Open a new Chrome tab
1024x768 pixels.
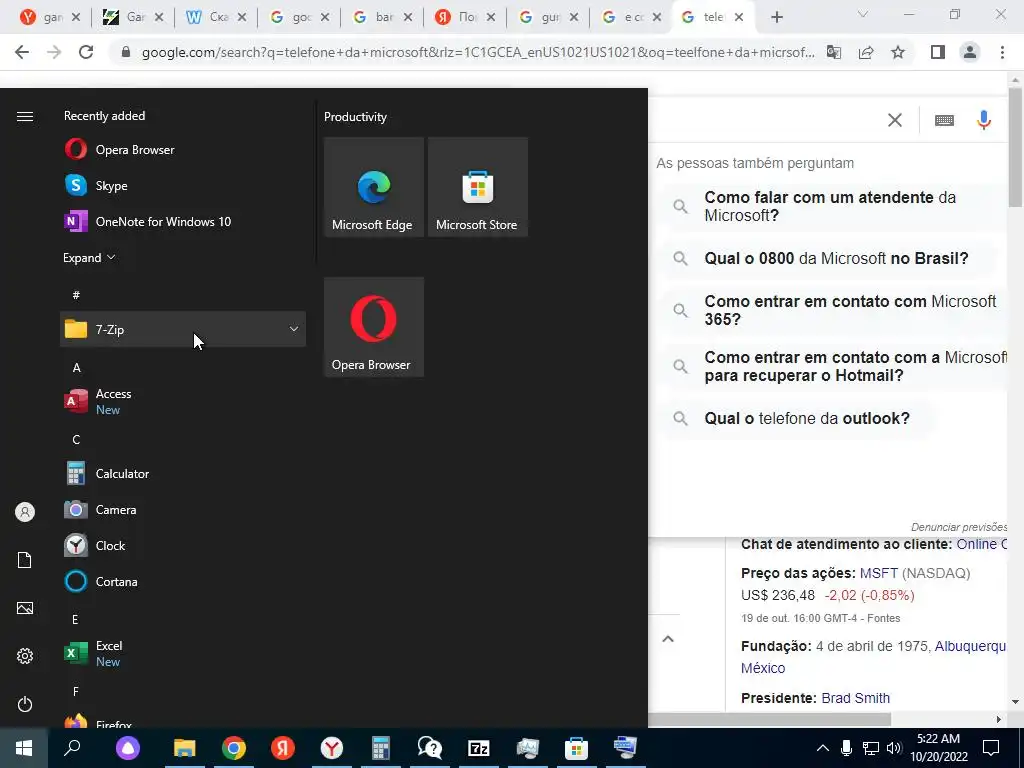(x=776, y=18)
